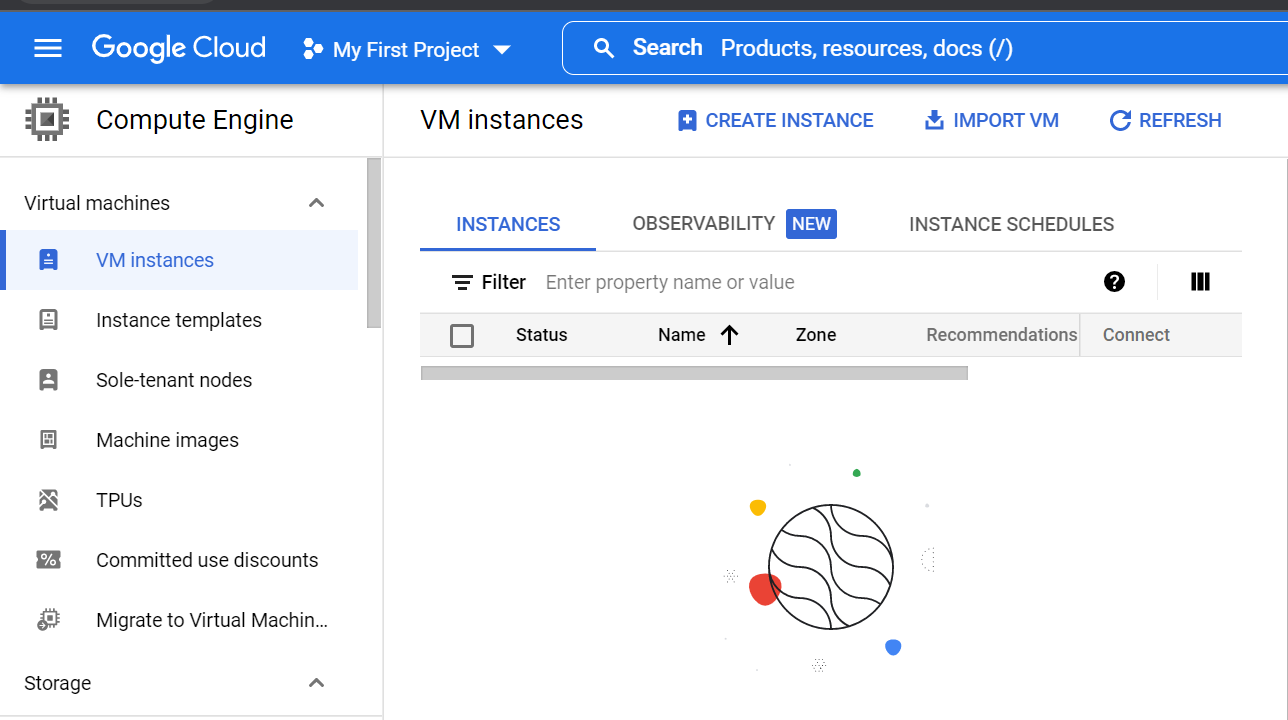The height and width of the screenshot is (720, 1288).
Task: Tick the select-all instances checkbox
Action: [x=462, y=336]
